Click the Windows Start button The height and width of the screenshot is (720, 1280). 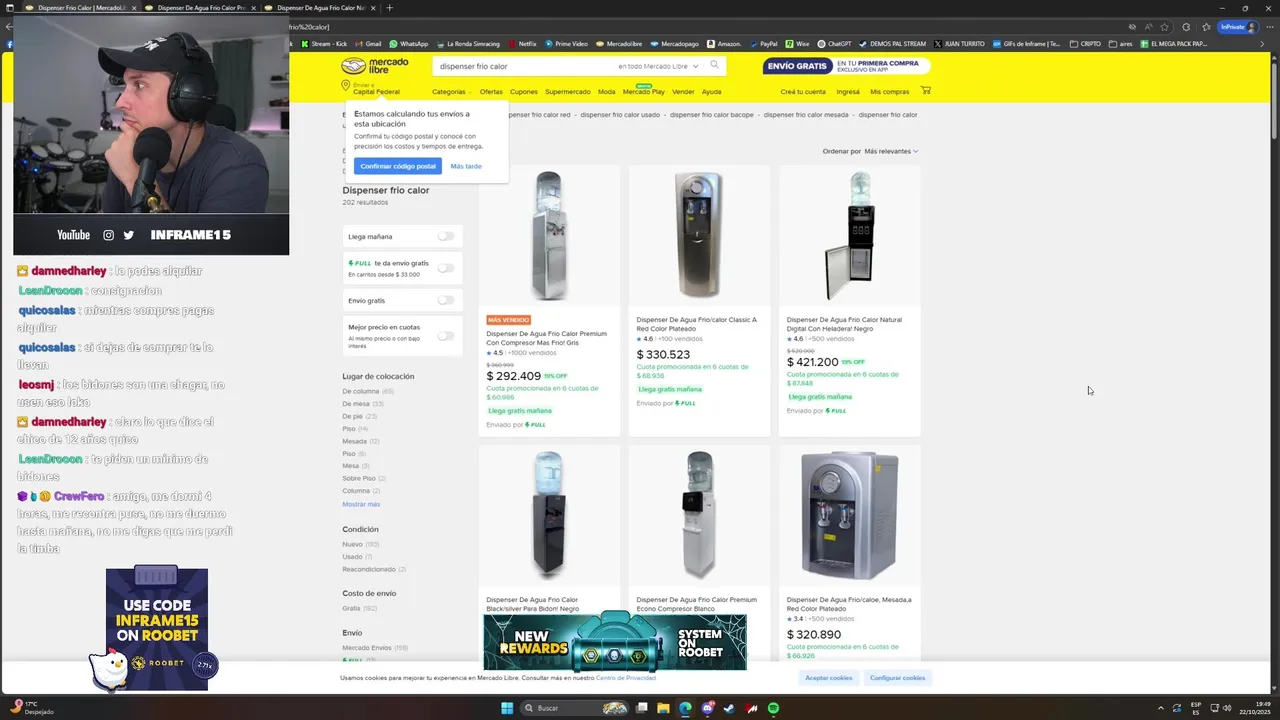(x=507, y=708)
